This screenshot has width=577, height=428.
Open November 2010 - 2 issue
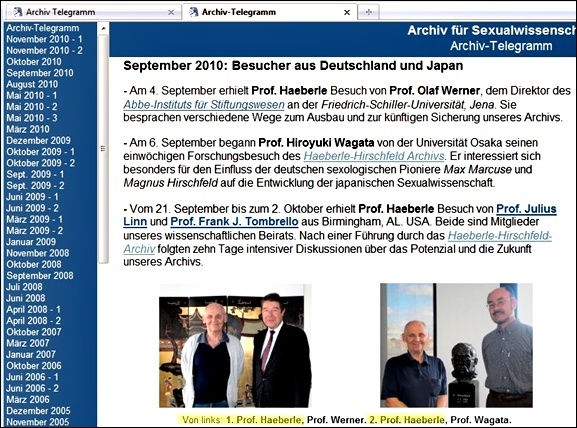(x=44, y=50)
